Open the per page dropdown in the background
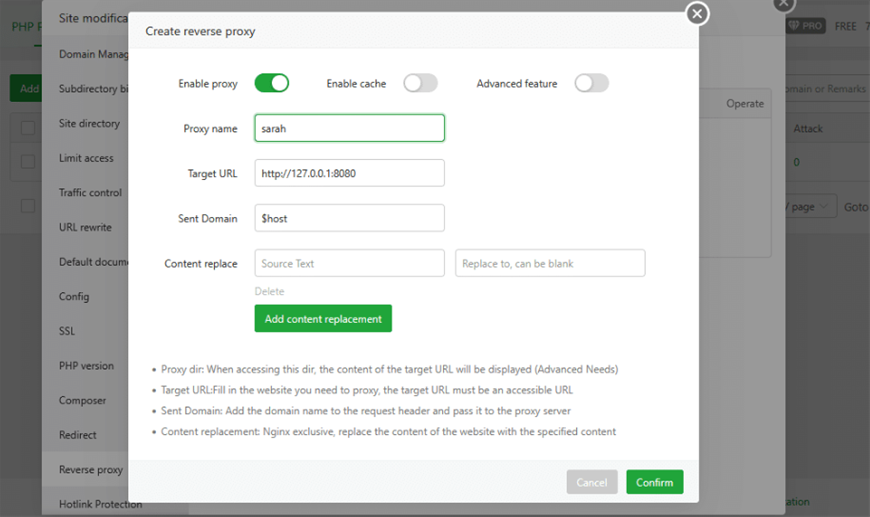 (x=811, y=206)
